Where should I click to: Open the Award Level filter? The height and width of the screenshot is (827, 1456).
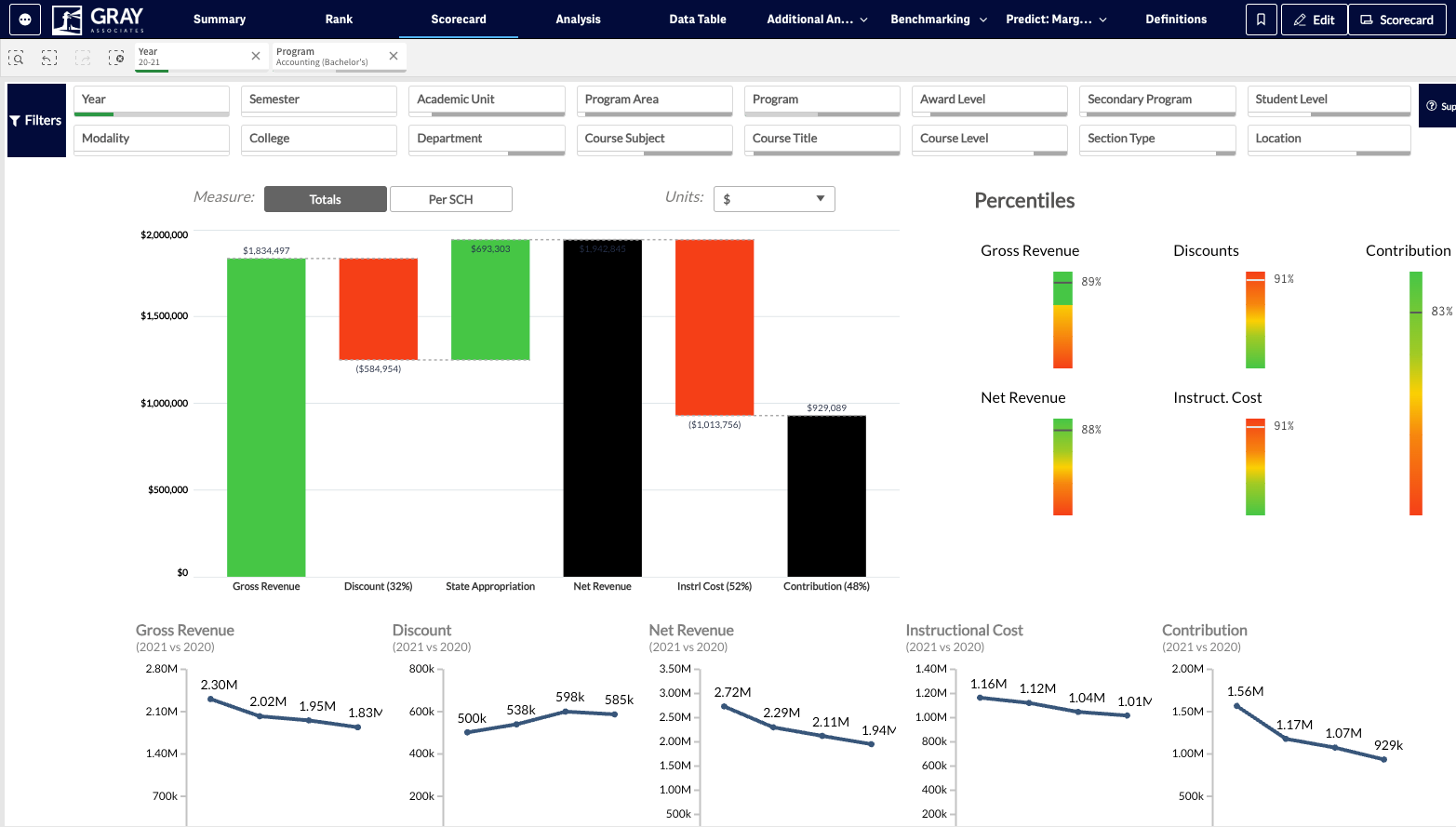click(x=990, y=100)
